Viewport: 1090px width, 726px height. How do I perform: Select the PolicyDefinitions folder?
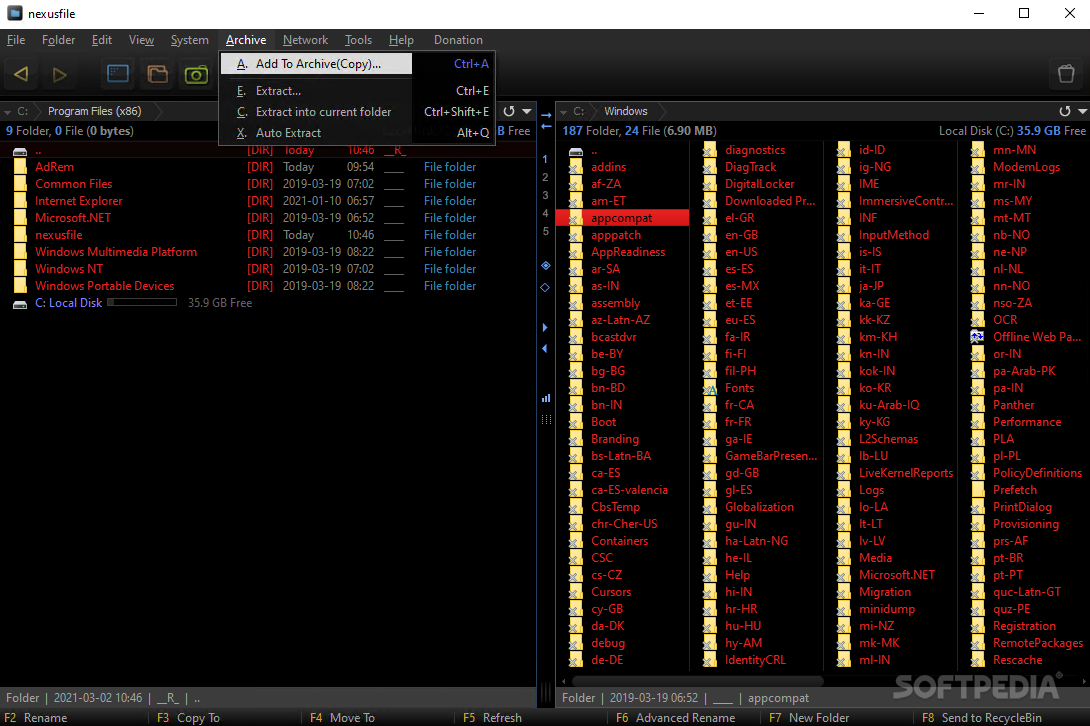pyautogui.click(x=1037, y=473)
